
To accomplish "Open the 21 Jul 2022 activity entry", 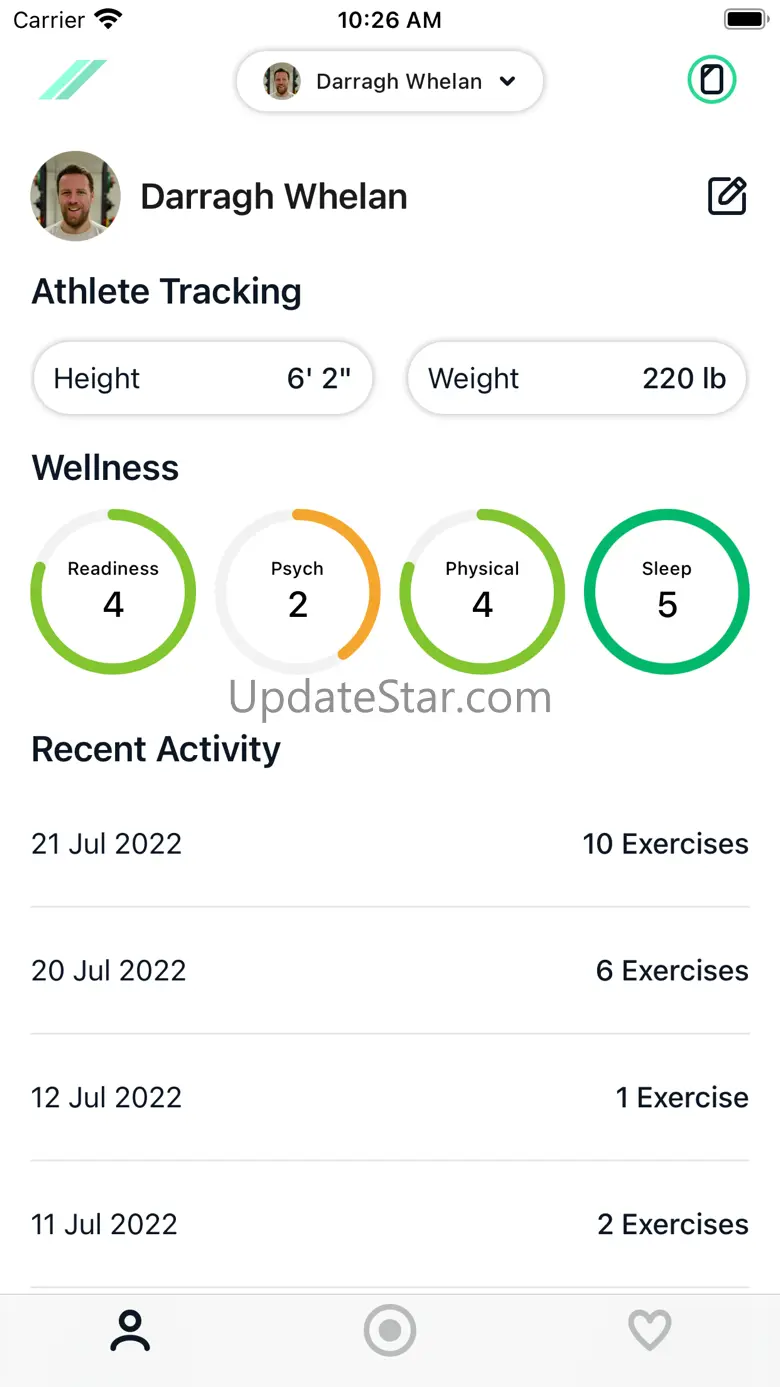I will (x=390, y=844).
